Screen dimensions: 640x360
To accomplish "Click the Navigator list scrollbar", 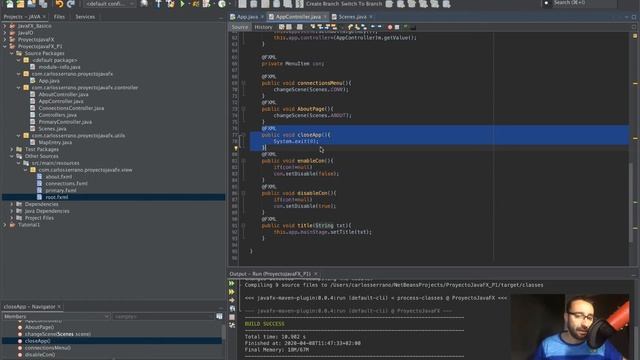I will 223,332.
